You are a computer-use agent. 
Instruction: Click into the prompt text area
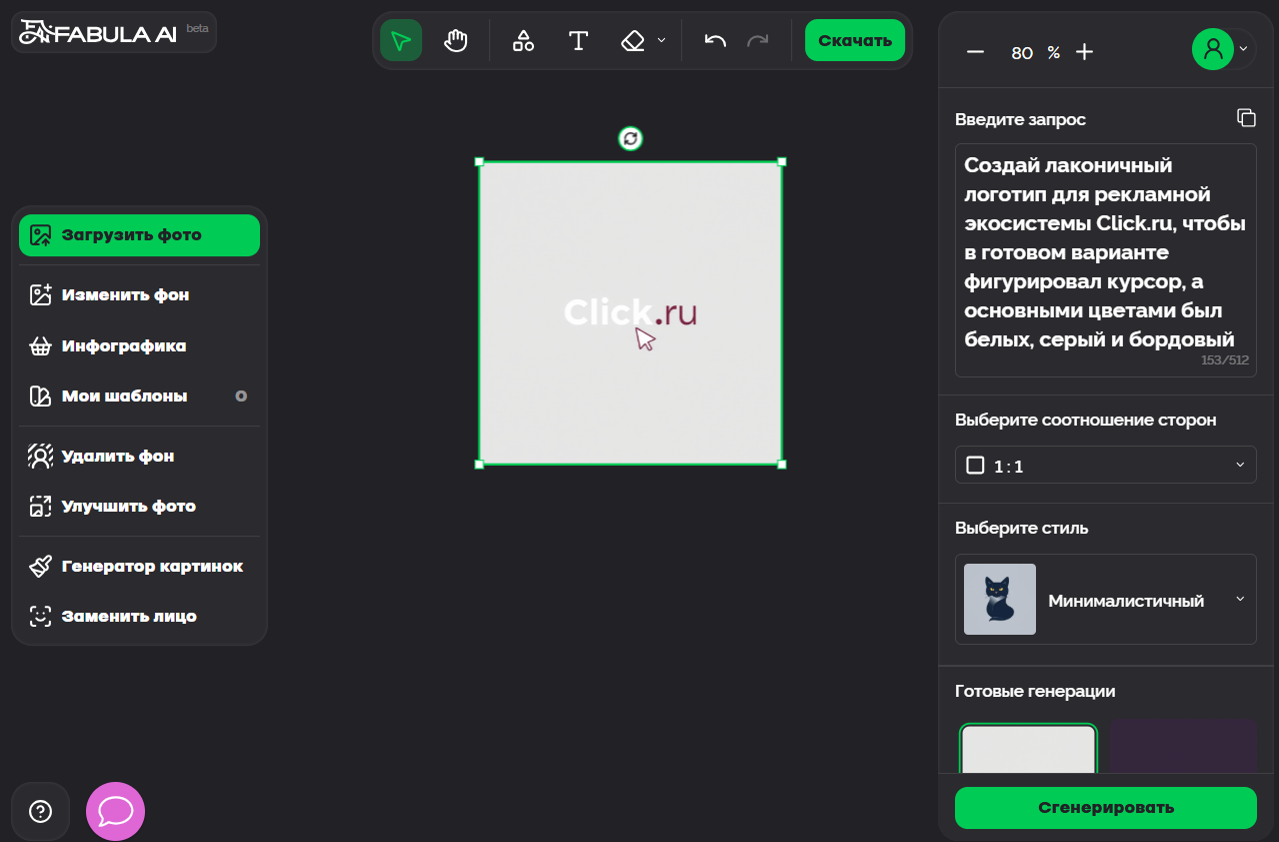coord(1105,260)
